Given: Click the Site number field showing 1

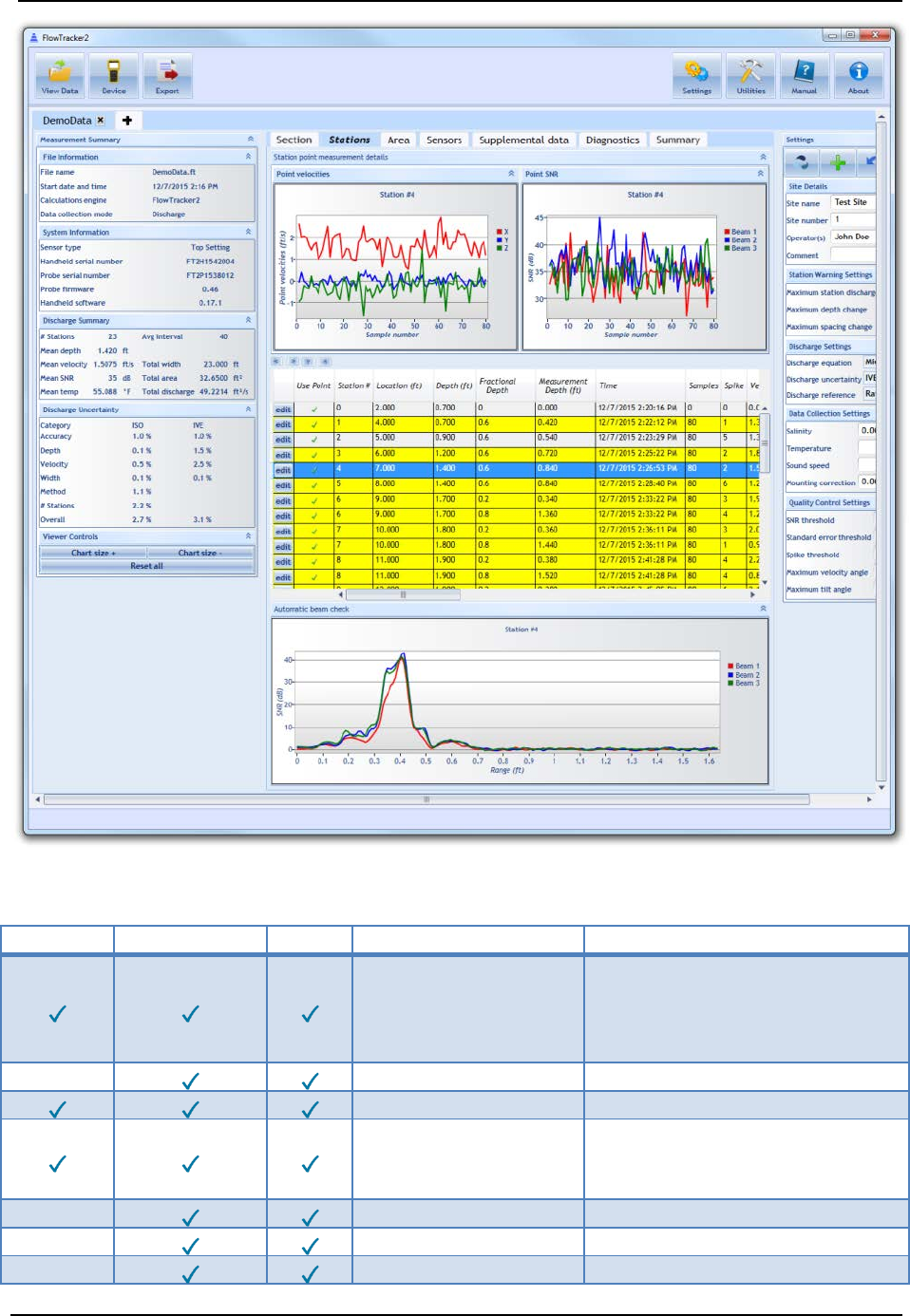Looking at the screenshot, I should (x=853, y=219).
